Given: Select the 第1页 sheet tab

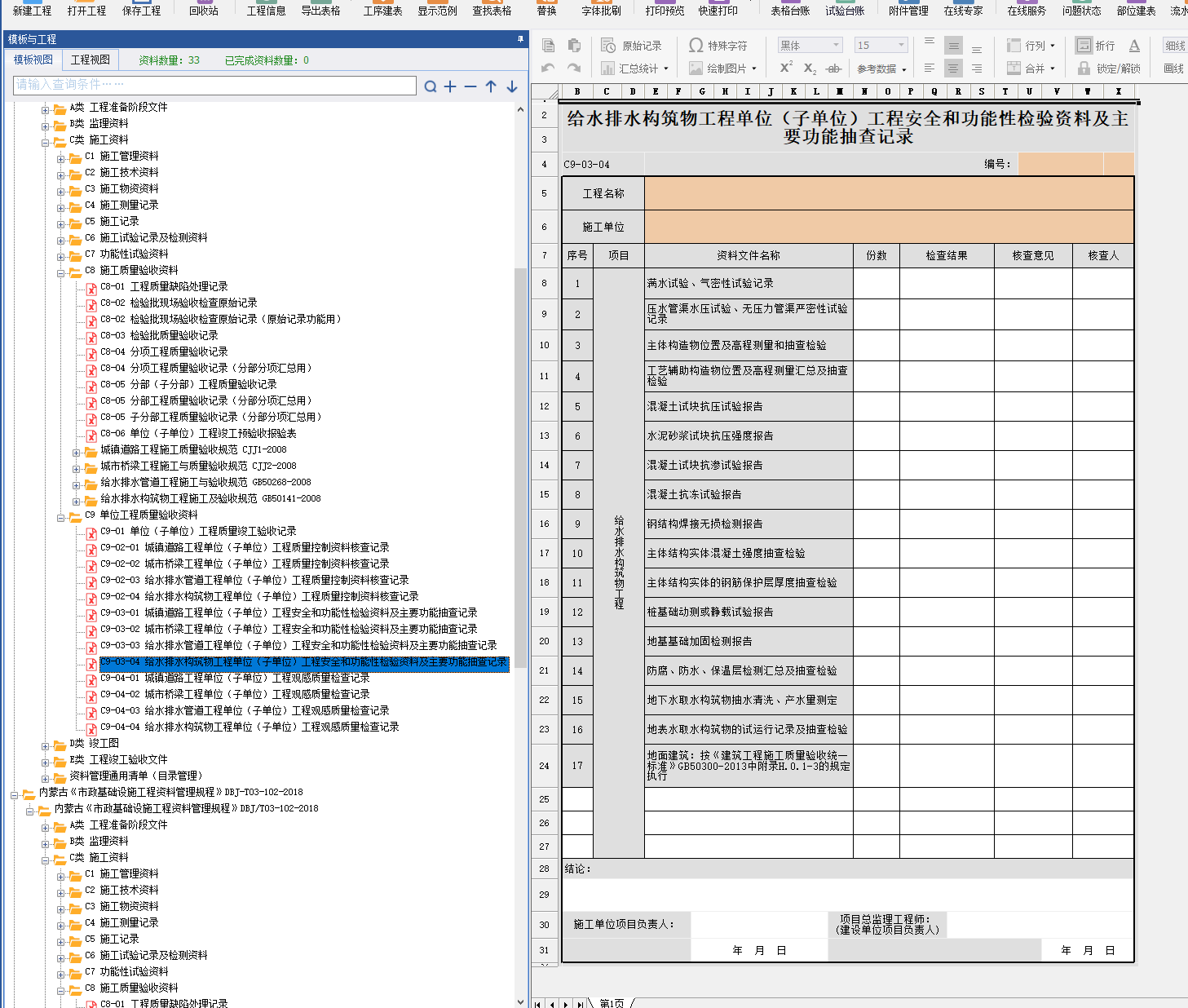Looking at the screenshot, I should click(x=612, y=1003).
